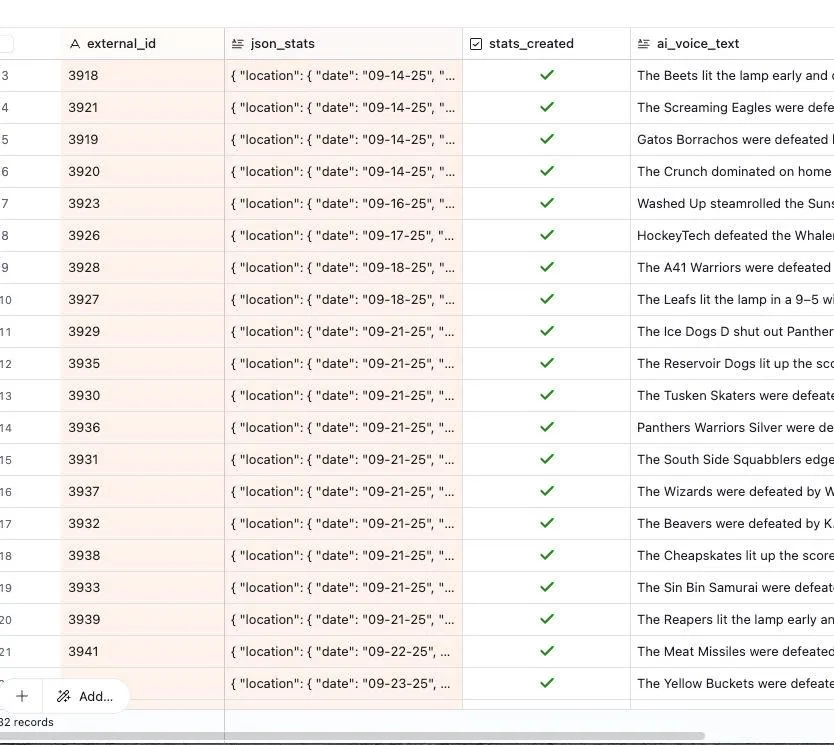Select external_id cell 3932
The width and height of the screenshot is (834, 745).
[x=143, y=524]
